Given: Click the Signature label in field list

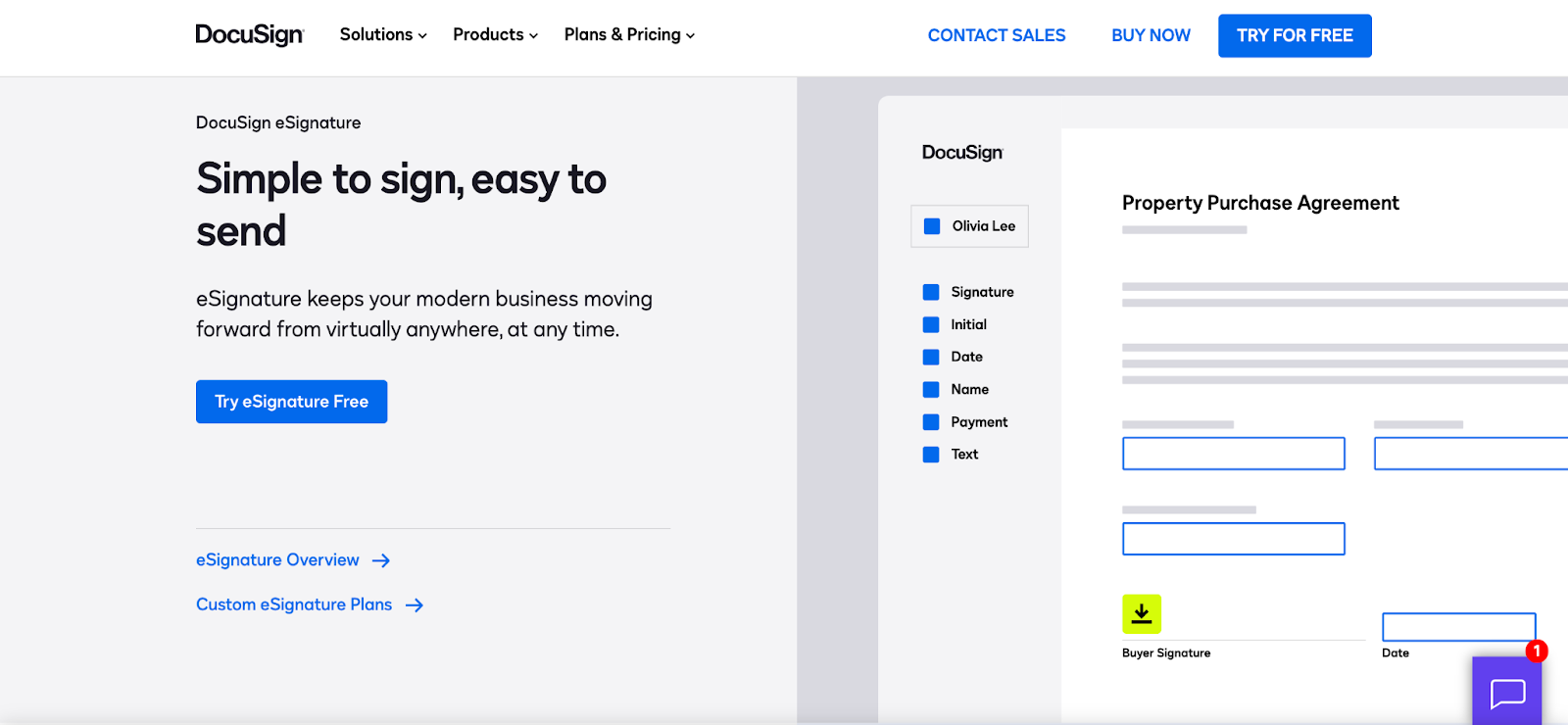Looking at the screenshot, I should point(982,292).
